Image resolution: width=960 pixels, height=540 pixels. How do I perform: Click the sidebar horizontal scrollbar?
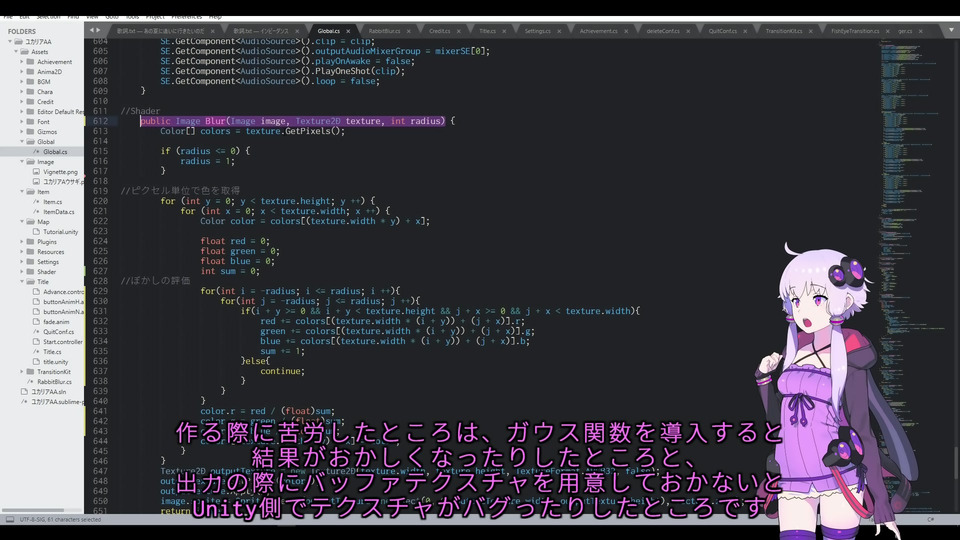[32, 510]
